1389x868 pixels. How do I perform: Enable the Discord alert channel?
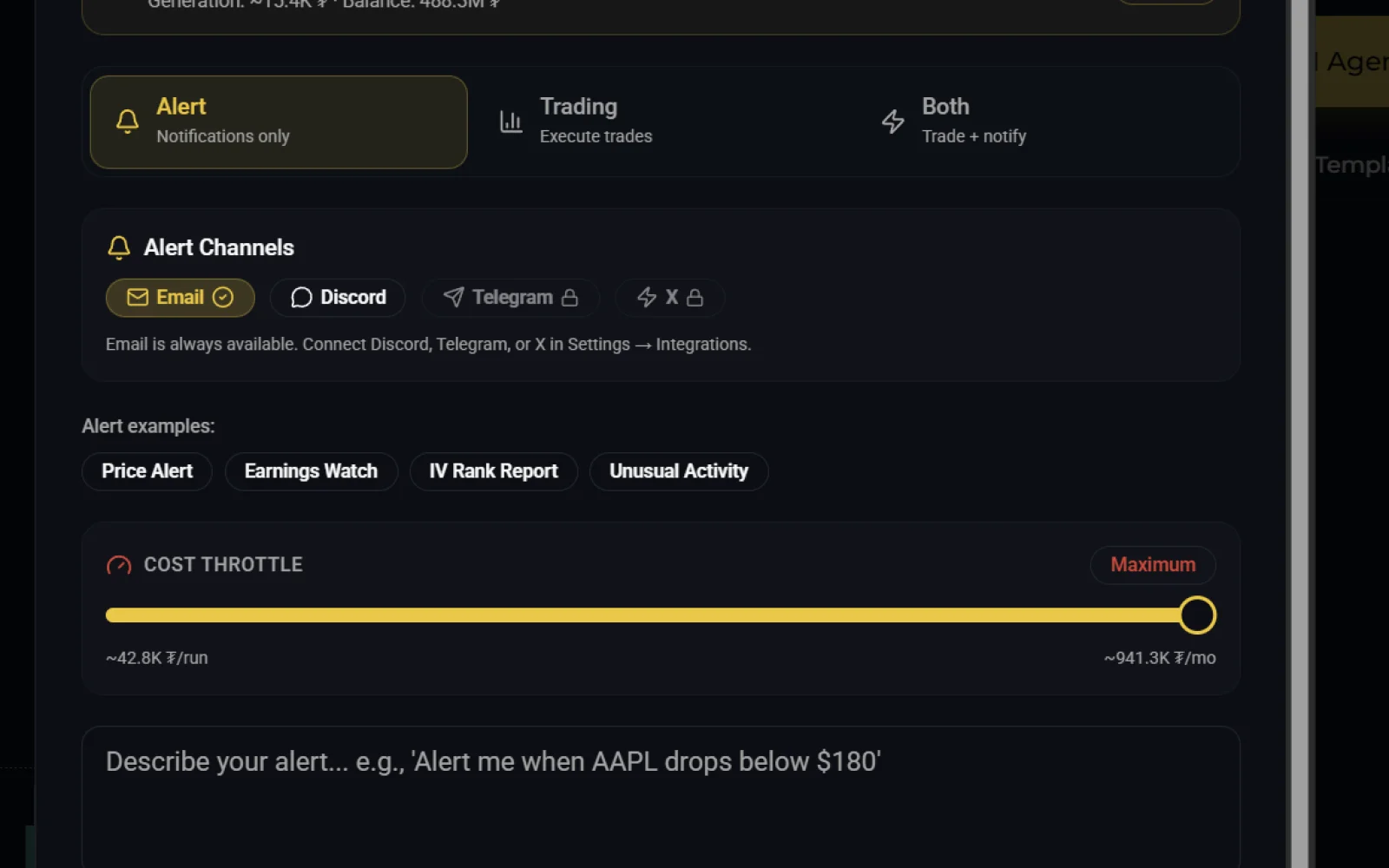338,298
